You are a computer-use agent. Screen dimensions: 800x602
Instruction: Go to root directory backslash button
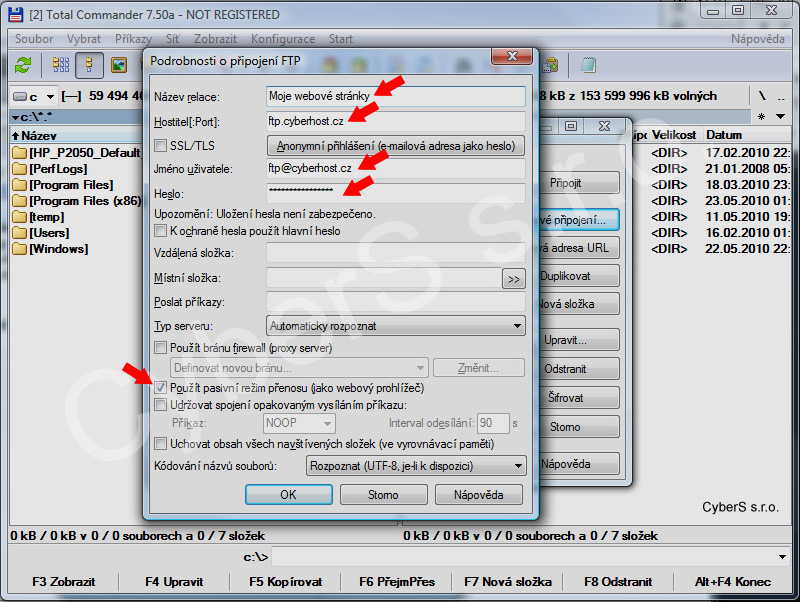click(x=762, y=96)
